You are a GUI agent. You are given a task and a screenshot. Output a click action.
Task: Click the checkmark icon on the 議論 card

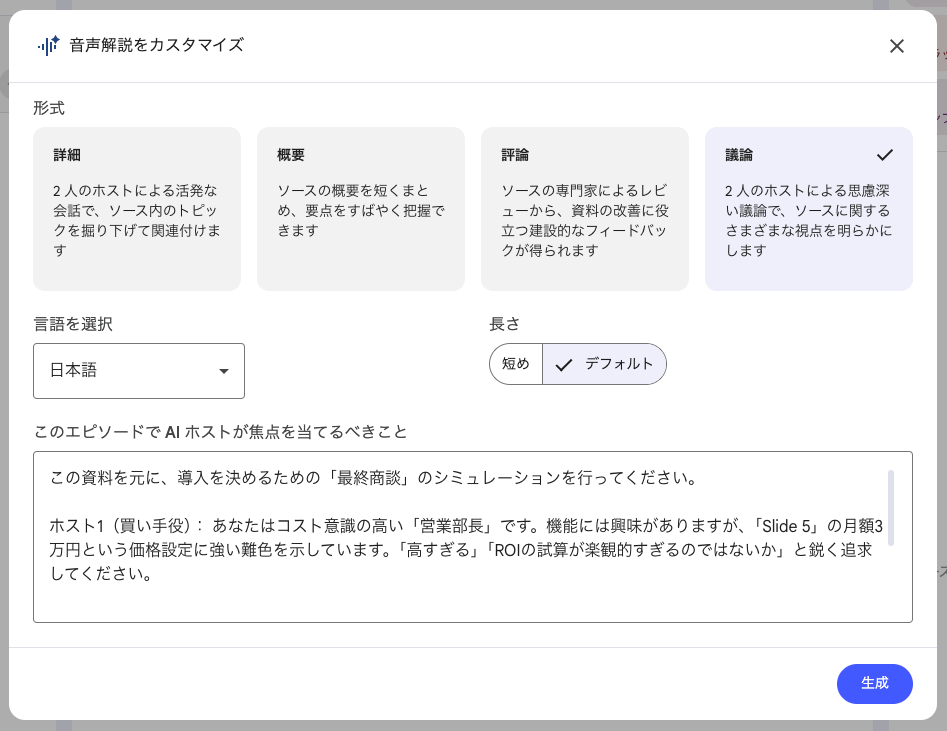point(884,155)
